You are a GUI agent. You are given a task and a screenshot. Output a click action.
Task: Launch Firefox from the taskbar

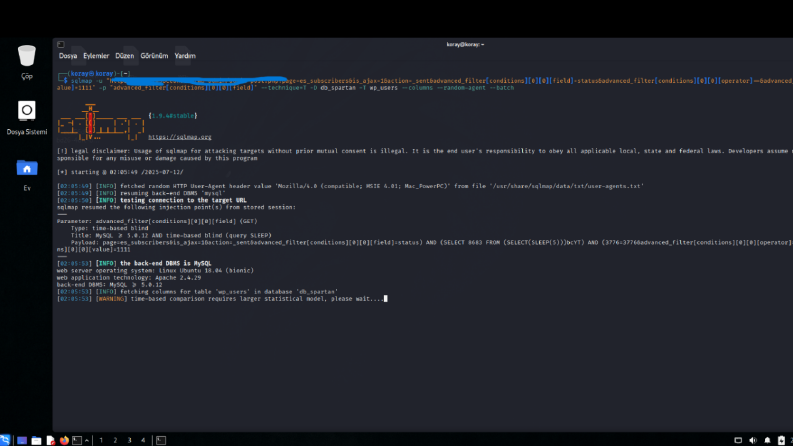click(64, 440)
